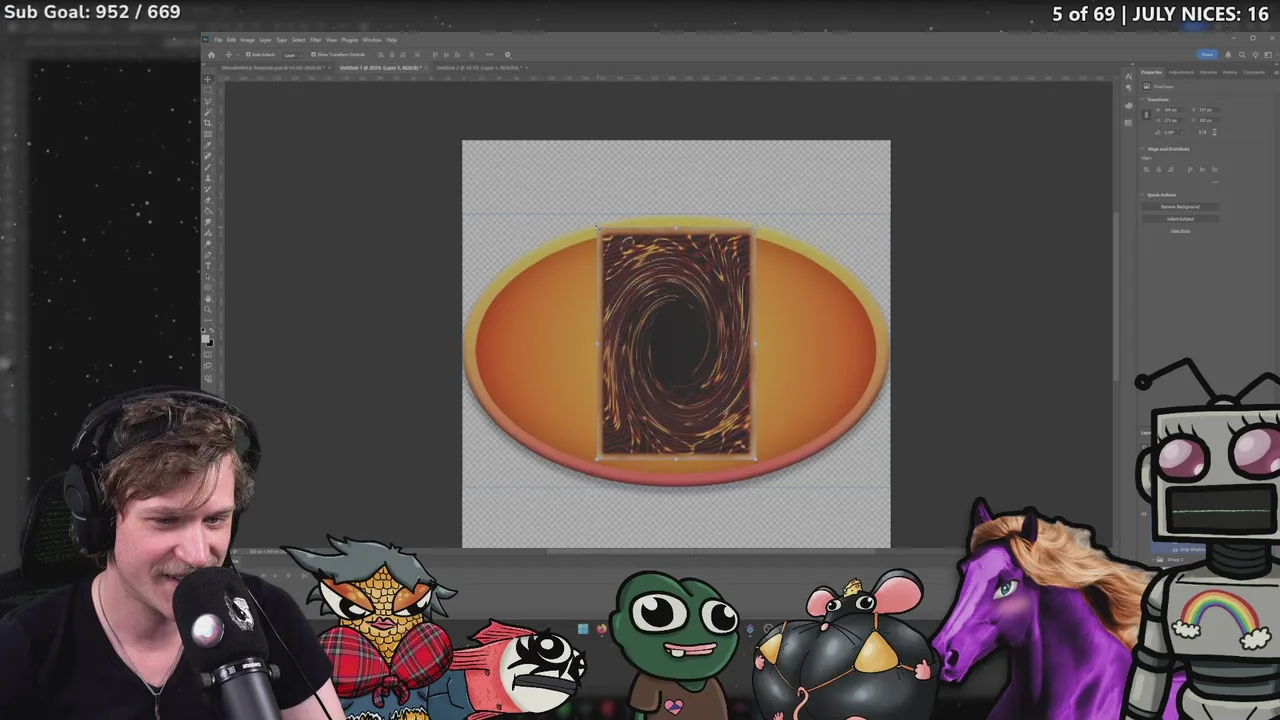This screenshot has height=720, width=1280.
Task: Click the Remove Background button
Action: pyautogui.click(x=1180, y=206)
